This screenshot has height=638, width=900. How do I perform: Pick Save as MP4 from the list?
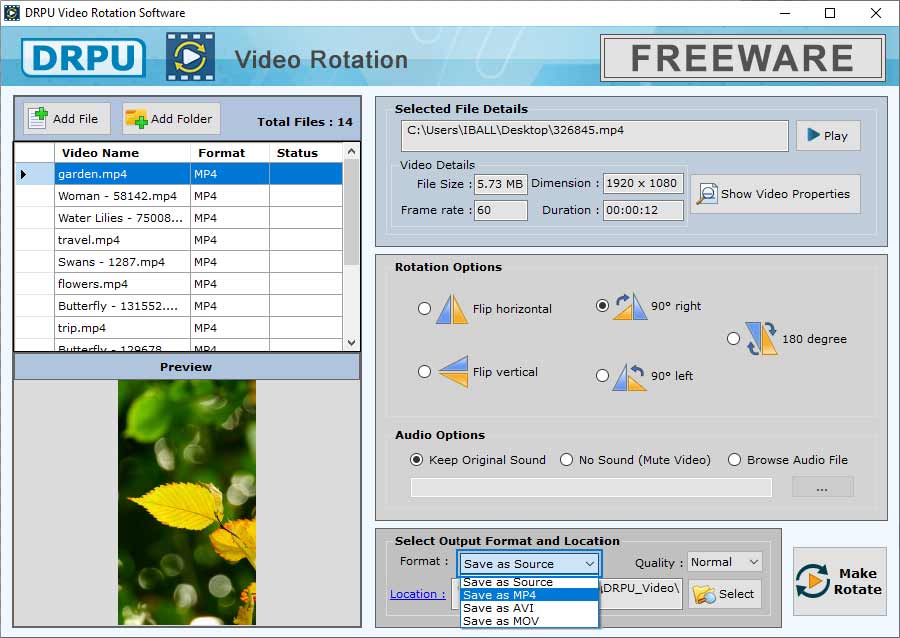point(529,595)
